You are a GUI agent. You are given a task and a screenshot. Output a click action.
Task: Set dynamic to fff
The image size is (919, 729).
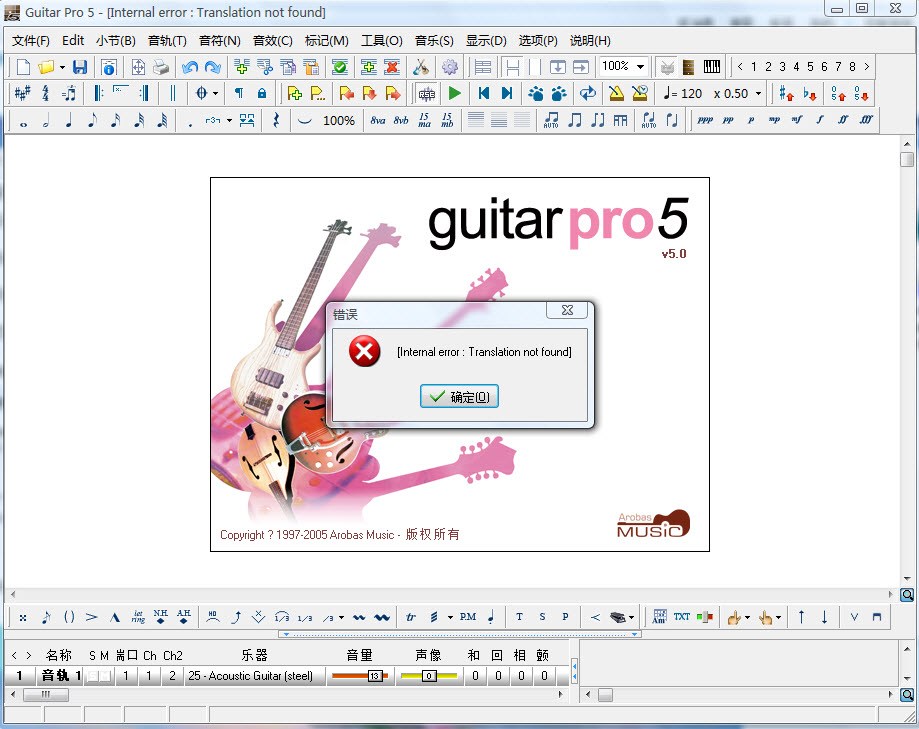(x=866, y=120)
